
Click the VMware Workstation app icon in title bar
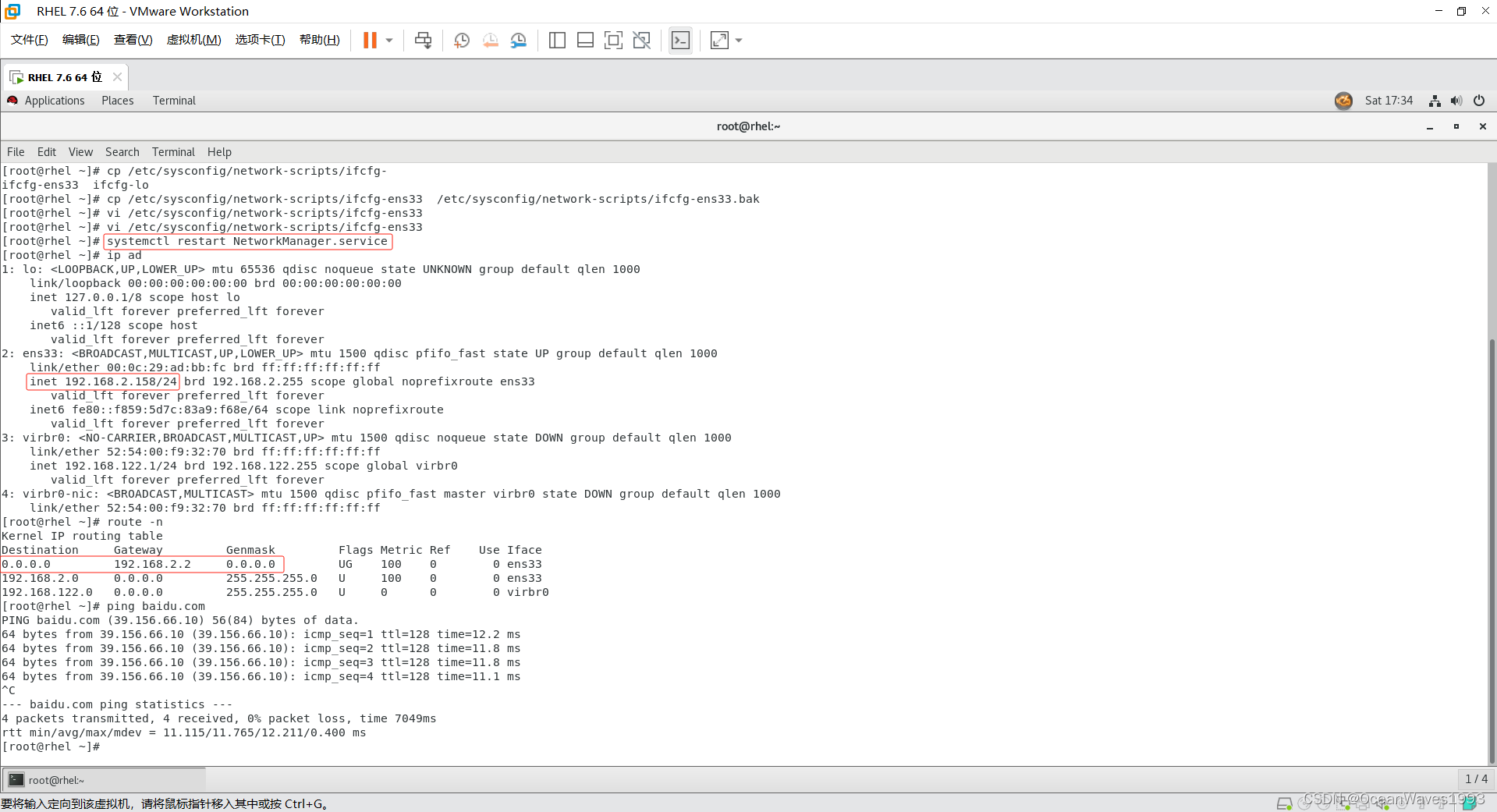[12, 11]
